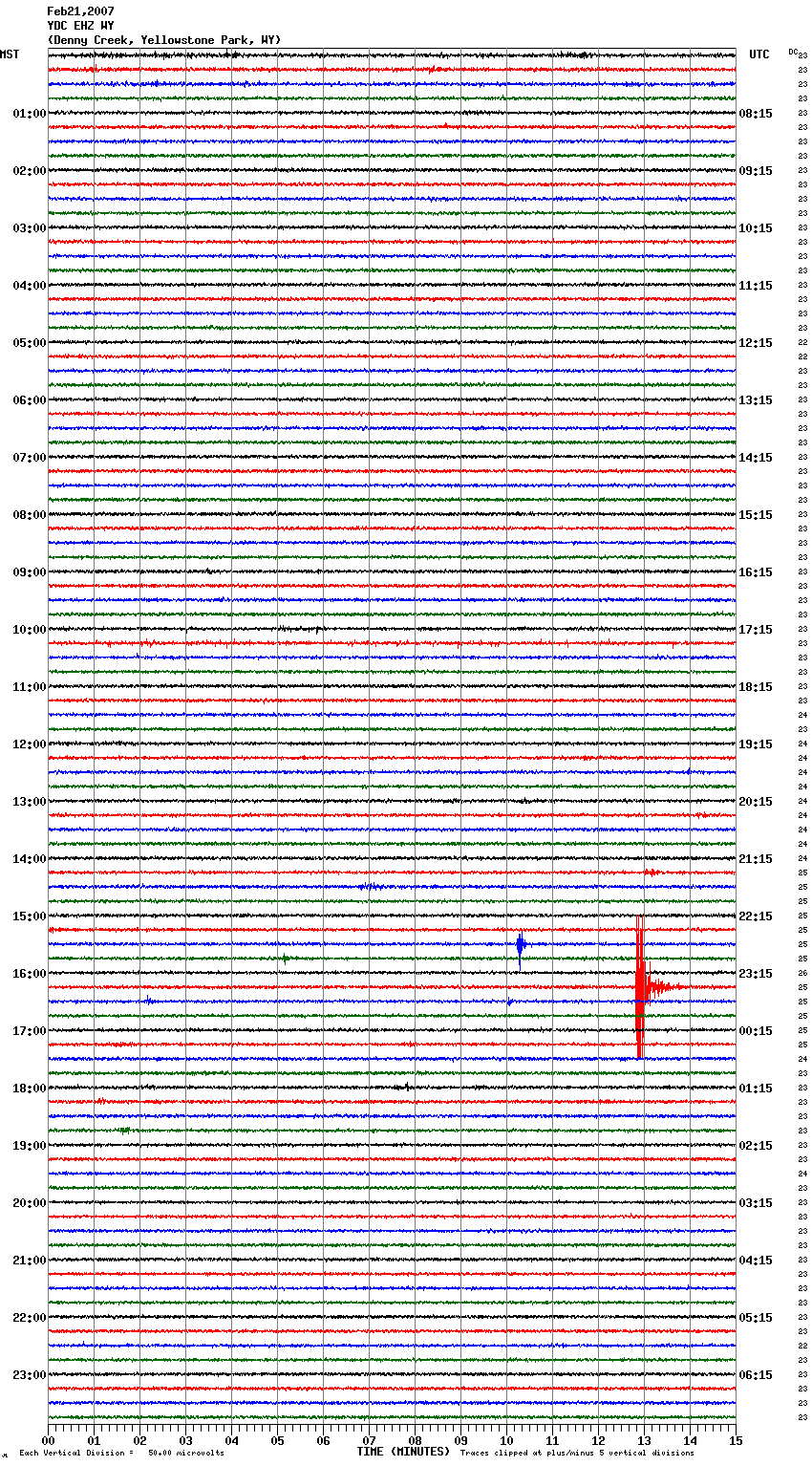Image resolution: width=812 pixels, height=1466 pixels.
Task: Click minute 07 on the bottom time axis
Action: point(369,1440)
